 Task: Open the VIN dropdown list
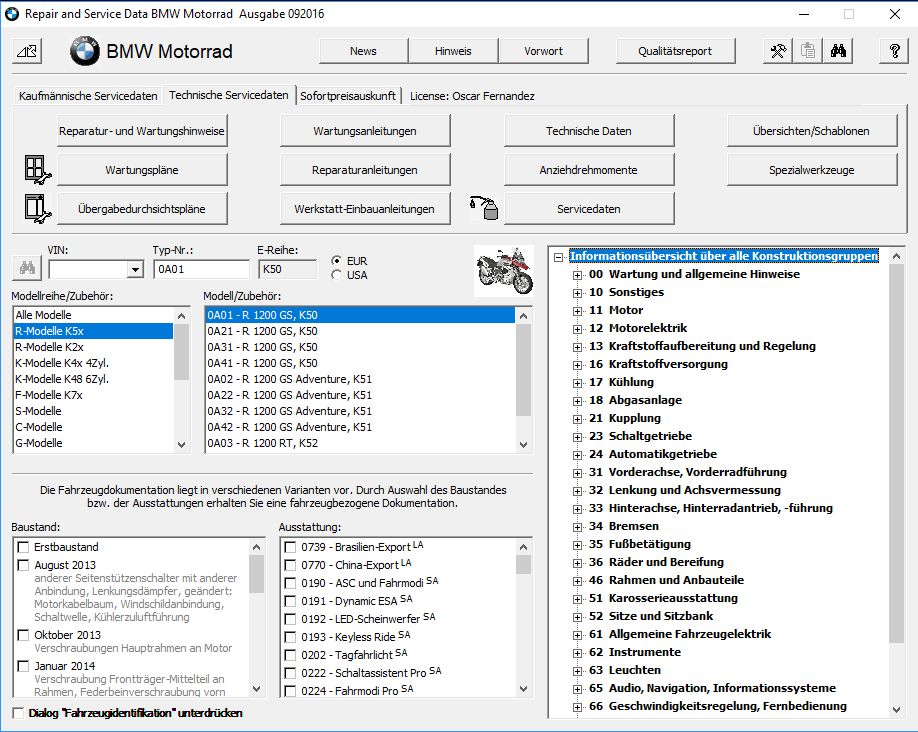(x=135, y=269)
